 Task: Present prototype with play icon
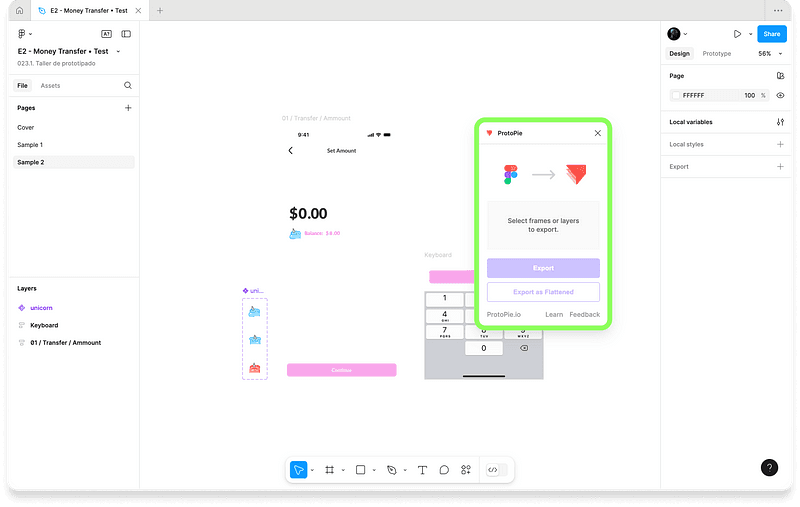pyautogui.click(x=737, y=34)
